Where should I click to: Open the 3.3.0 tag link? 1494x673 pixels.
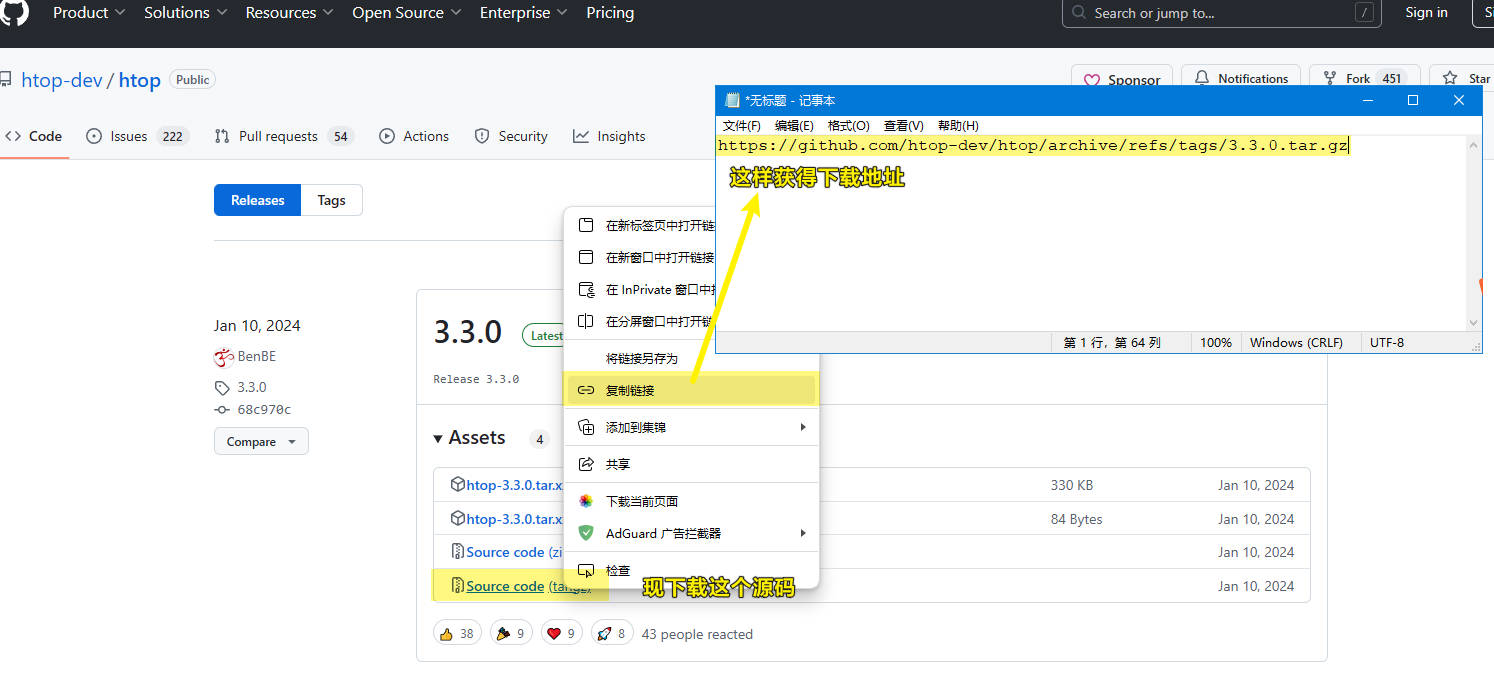click(252, 387)
